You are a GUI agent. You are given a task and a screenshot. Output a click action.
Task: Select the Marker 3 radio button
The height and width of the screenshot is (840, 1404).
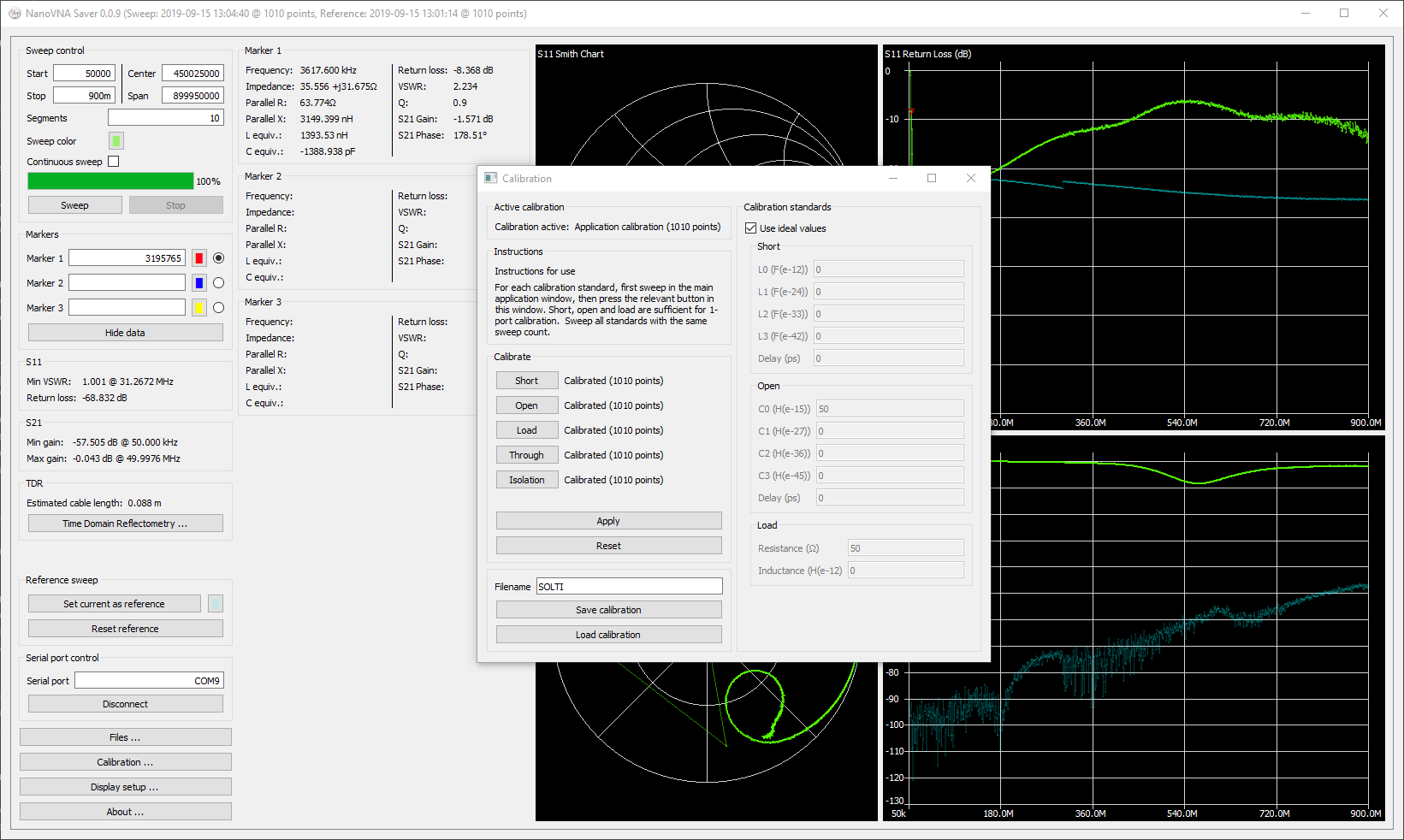[x=218, y=308]
